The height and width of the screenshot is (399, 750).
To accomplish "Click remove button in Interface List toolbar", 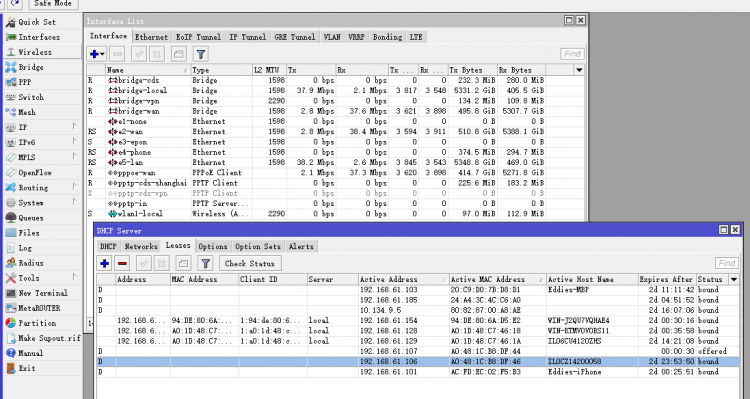I will pos(117,54).
